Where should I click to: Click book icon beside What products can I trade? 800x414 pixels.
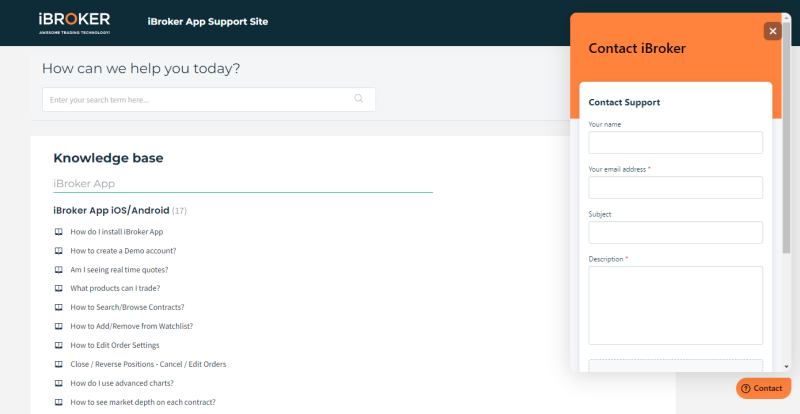59,288
